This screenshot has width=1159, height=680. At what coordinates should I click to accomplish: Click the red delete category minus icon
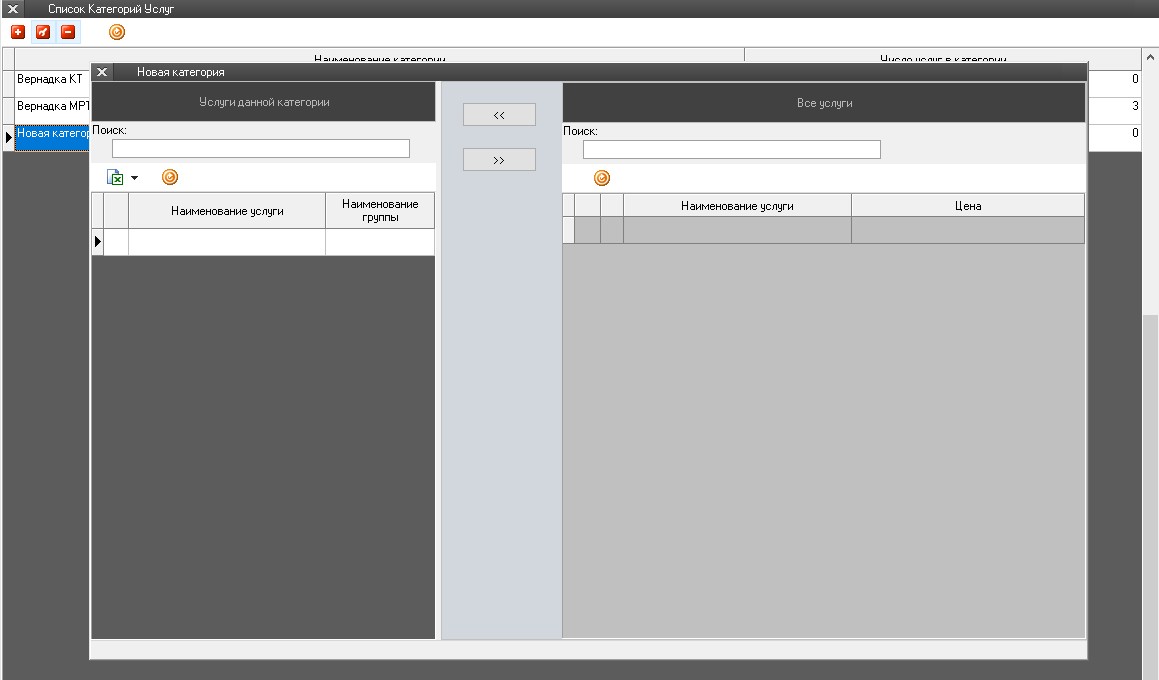[68, 32]
